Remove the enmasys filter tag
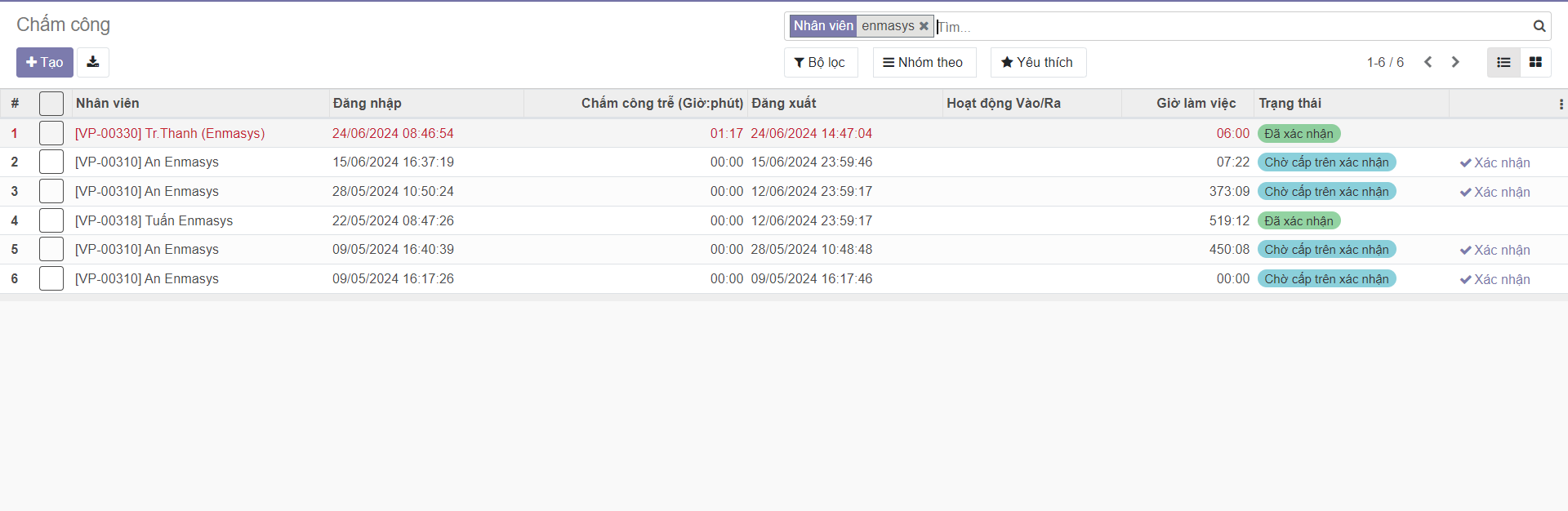Screen dimensions: 1568x511 (924, 26)
